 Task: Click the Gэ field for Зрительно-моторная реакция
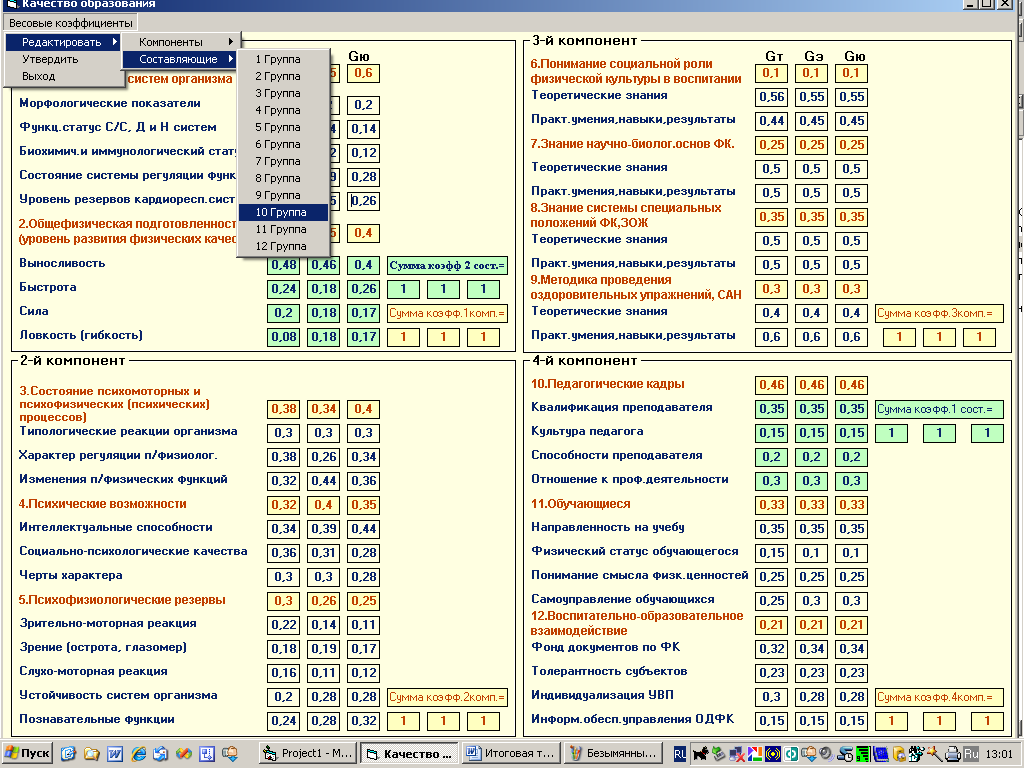click(323, 625)
